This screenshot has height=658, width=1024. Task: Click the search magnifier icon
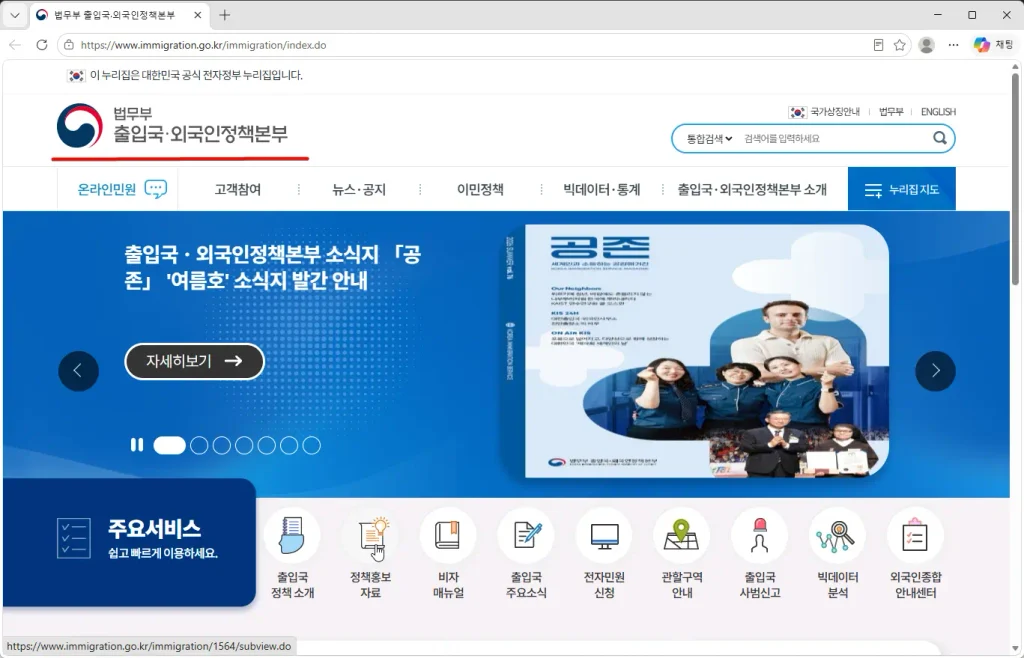(940, 138)
